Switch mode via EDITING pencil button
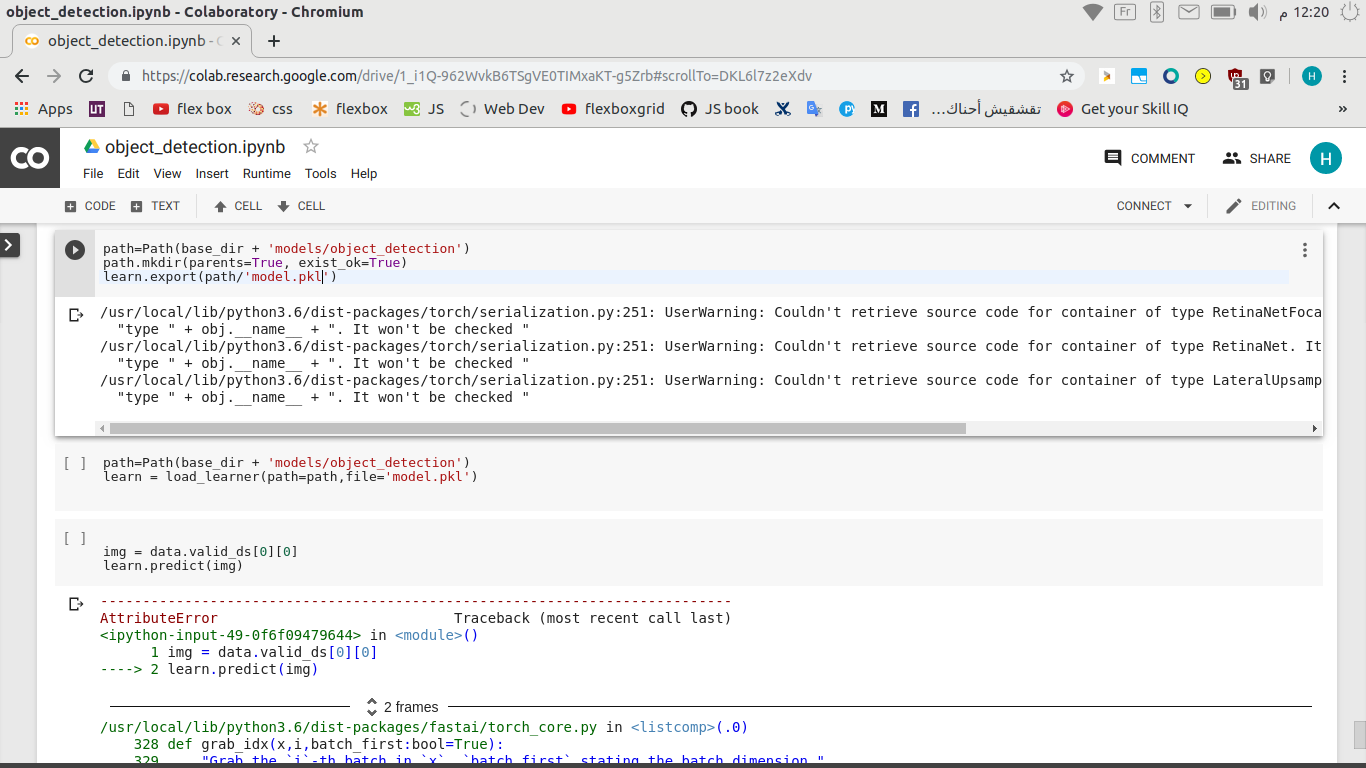The height and width of the screenshot is (768, 1366). click(x=1261, y=206)
